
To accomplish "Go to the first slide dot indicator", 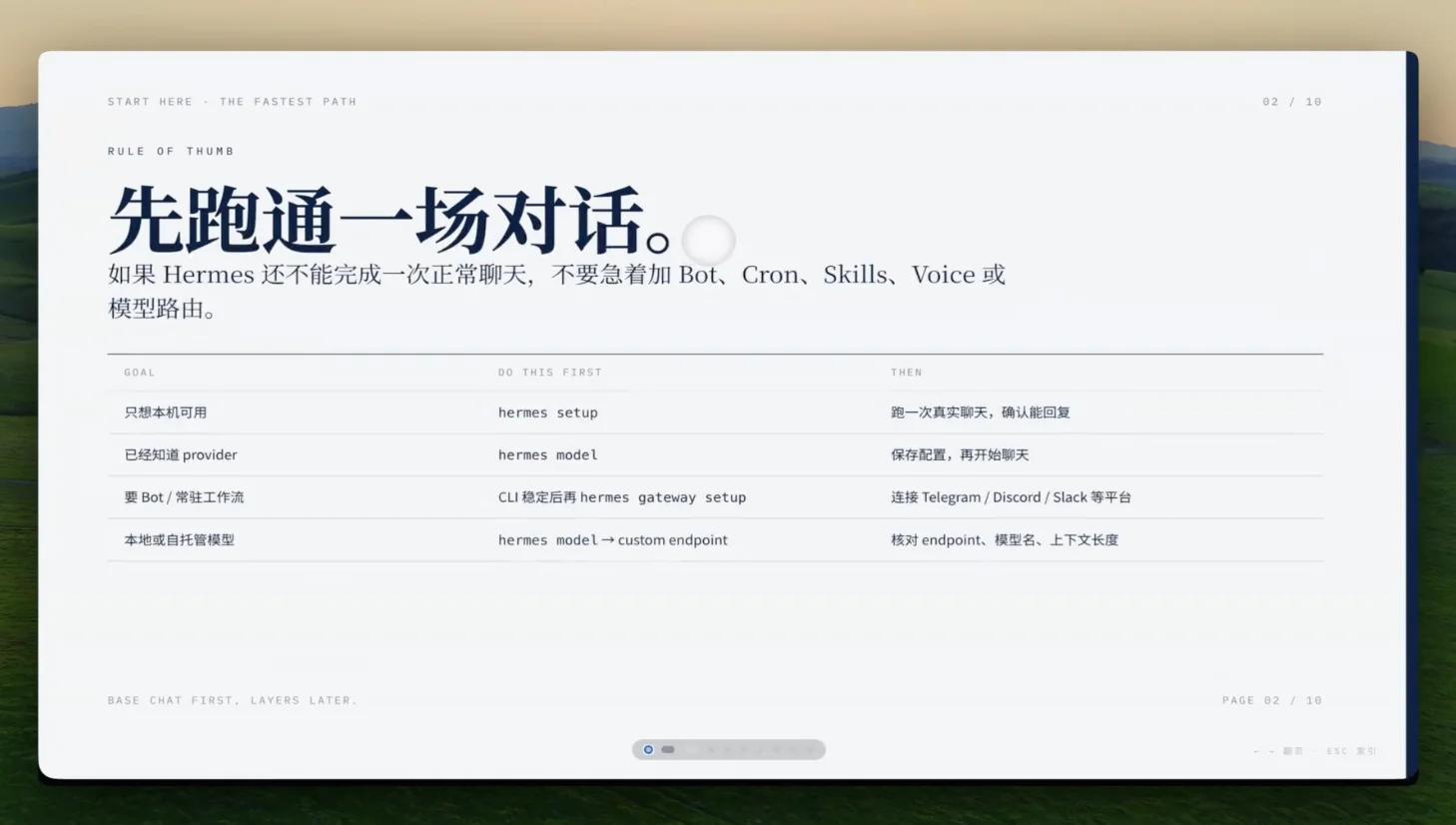I will tap(648, 749).
